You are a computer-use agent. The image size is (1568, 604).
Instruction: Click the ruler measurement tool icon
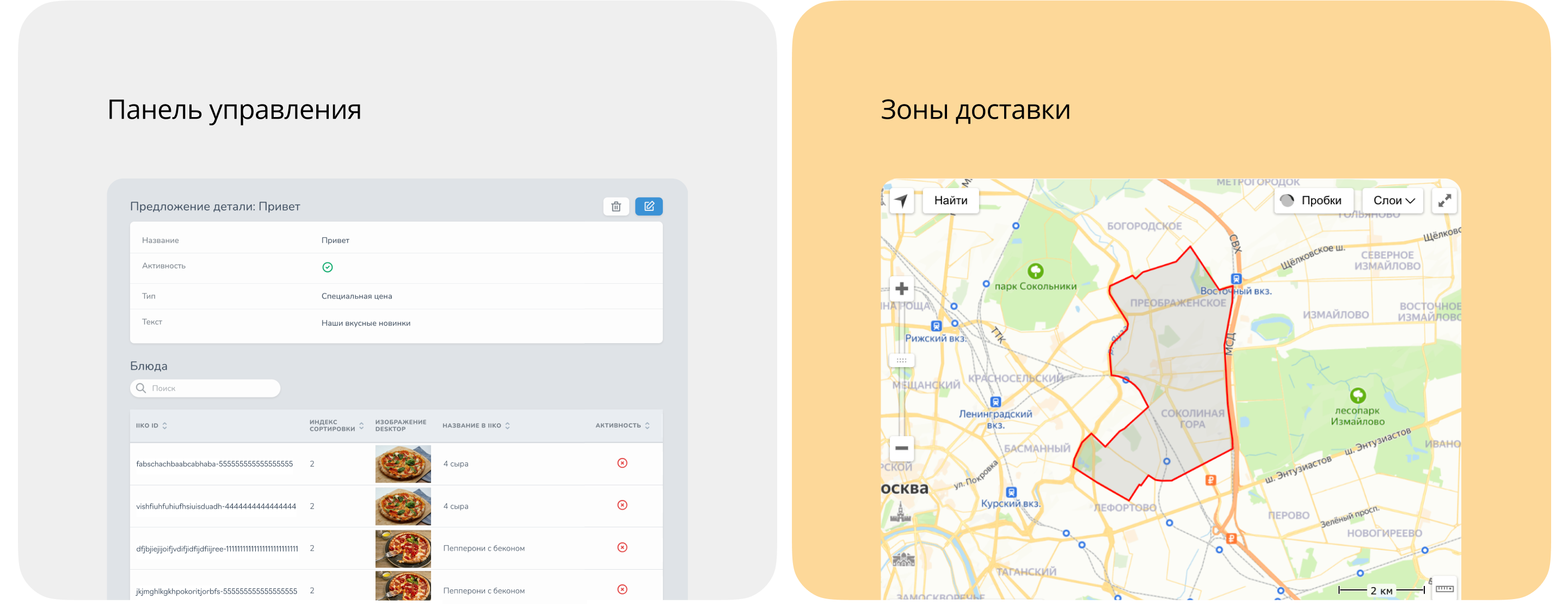(1444, 588)
